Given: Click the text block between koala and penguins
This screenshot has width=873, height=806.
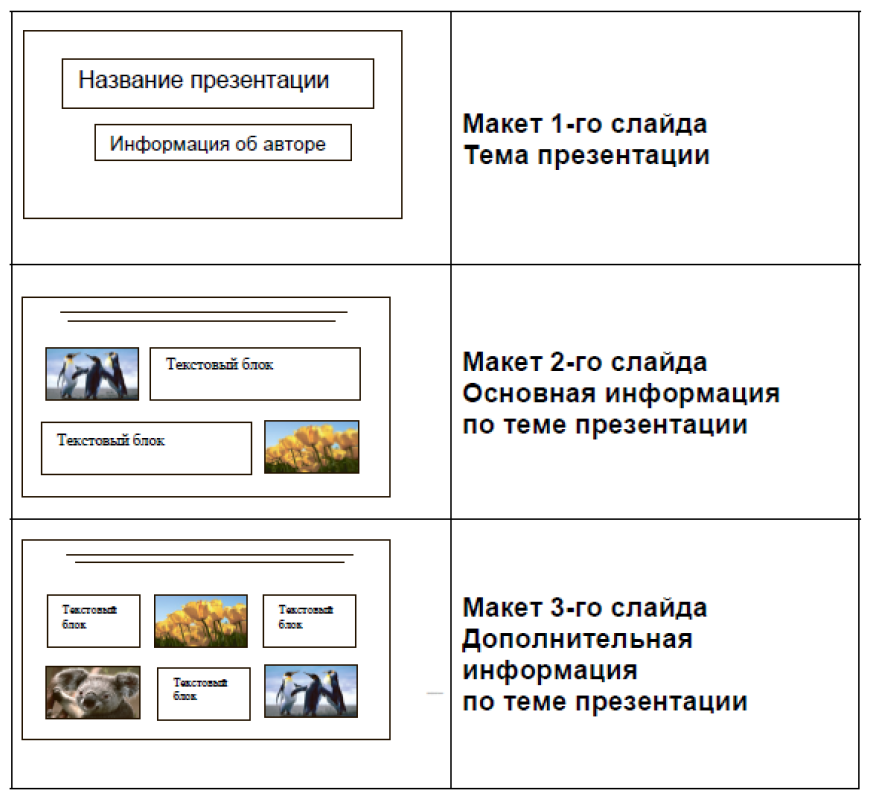Looking at the screenshot, I should [204, 694].
